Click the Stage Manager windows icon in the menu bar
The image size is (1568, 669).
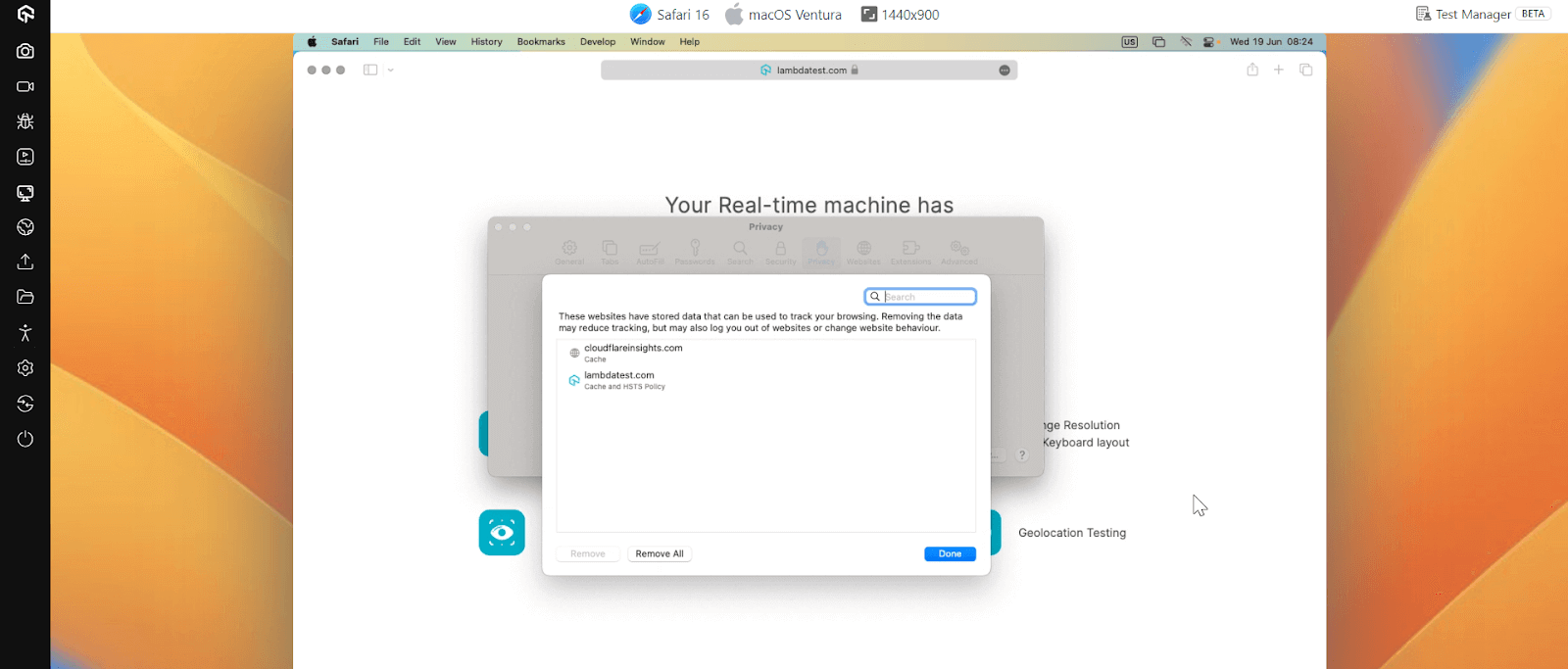(1158, 42)
